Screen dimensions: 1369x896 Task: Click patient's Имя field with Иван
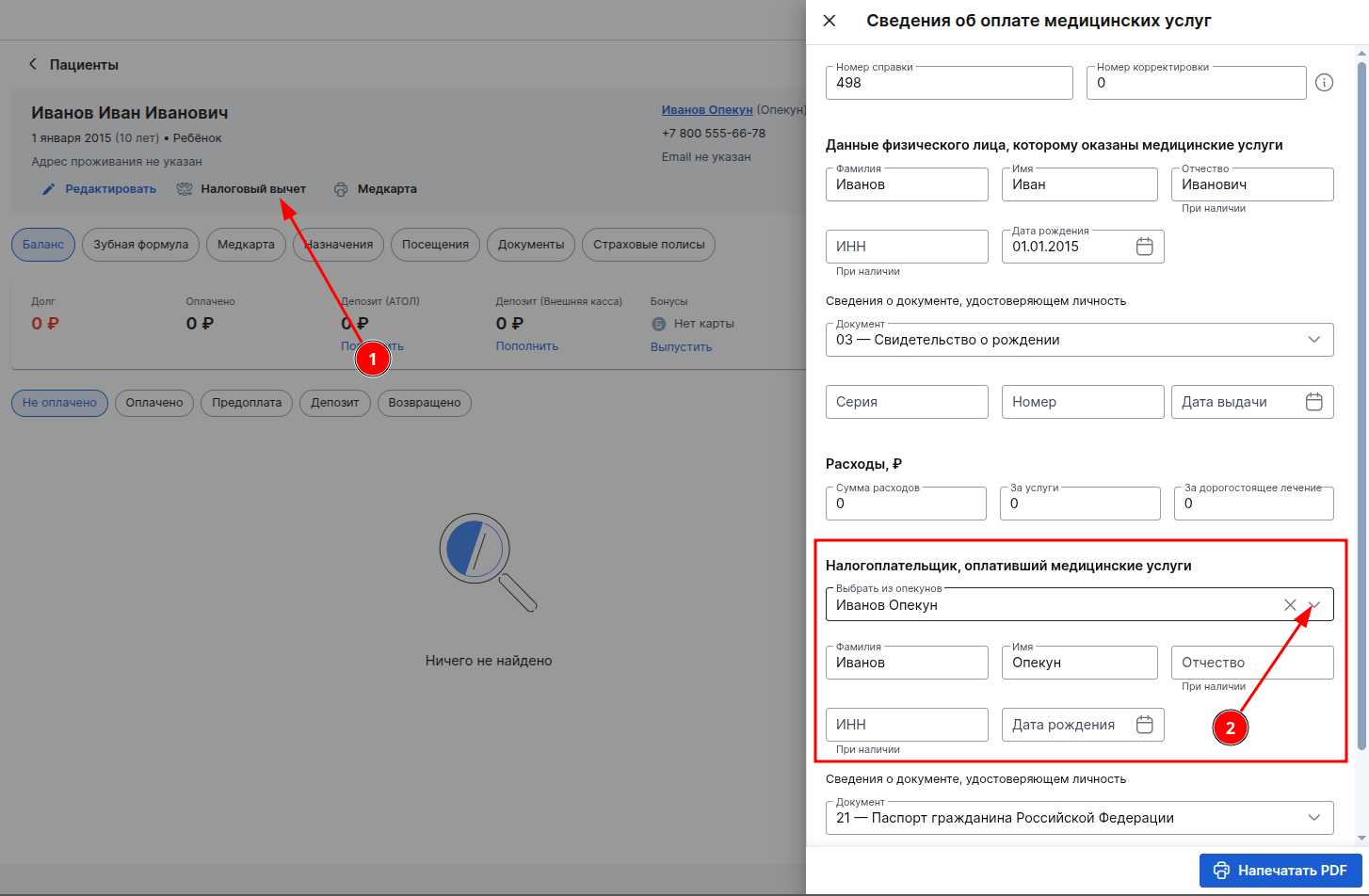click(1080, 184)
